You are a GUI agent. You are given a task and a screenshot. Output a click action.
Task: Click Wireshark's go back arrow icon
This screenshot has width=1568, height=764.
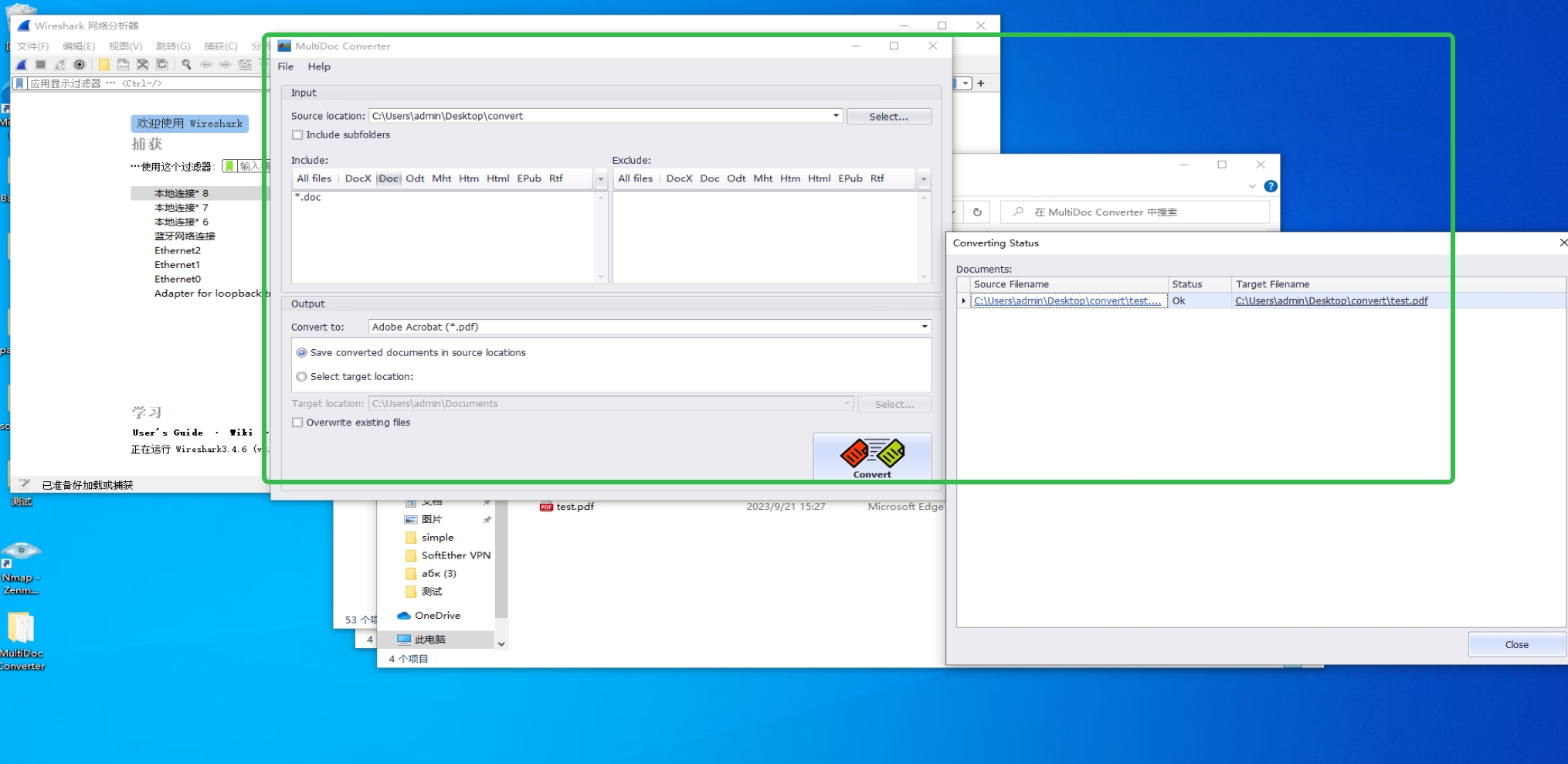click(x=206, y=65)
